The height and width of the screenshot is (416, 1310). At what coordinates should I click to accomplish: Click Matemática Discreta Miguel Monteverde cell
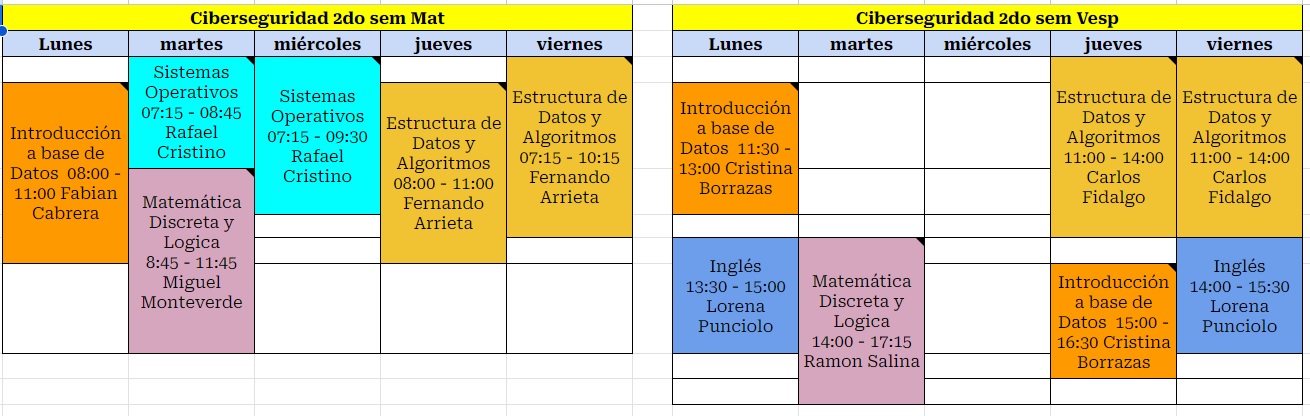[x=191, y=260]
